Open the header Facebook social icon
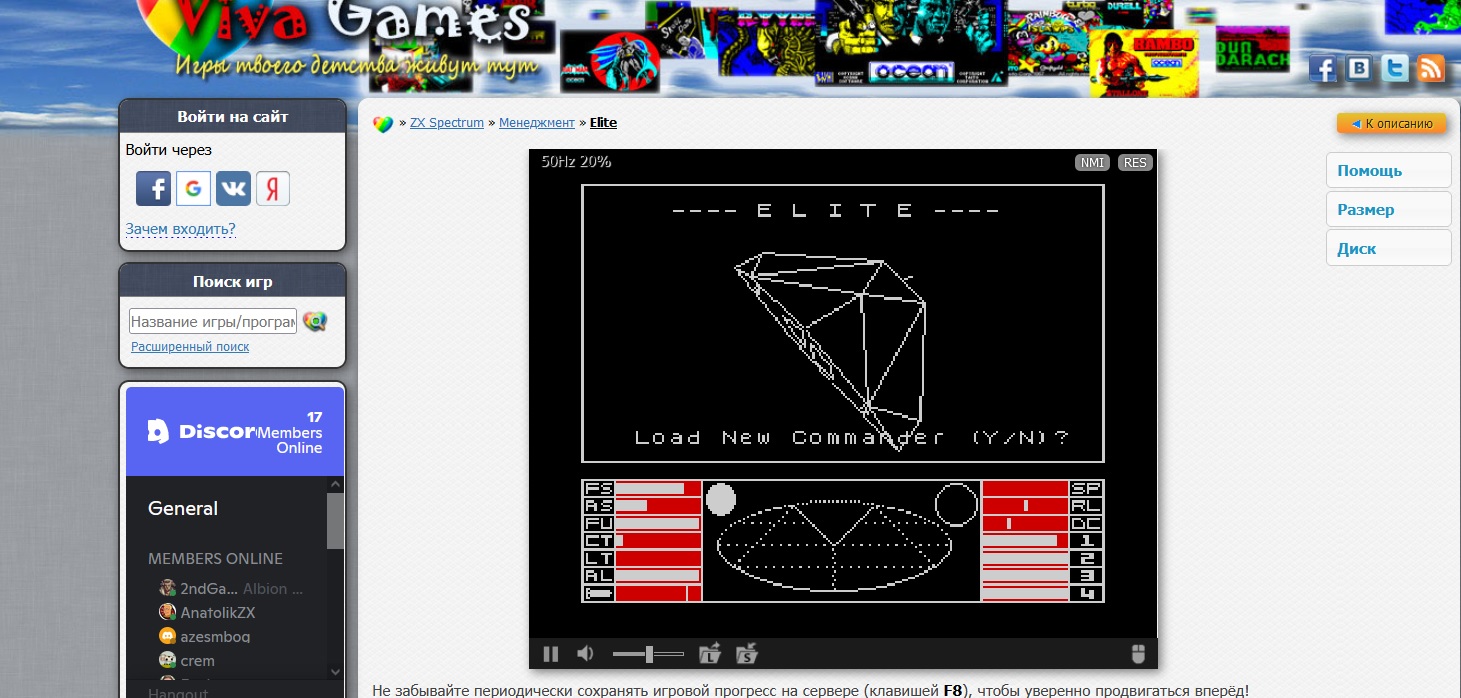This screenshot has height=698, width=1461. coord(1323,68)
